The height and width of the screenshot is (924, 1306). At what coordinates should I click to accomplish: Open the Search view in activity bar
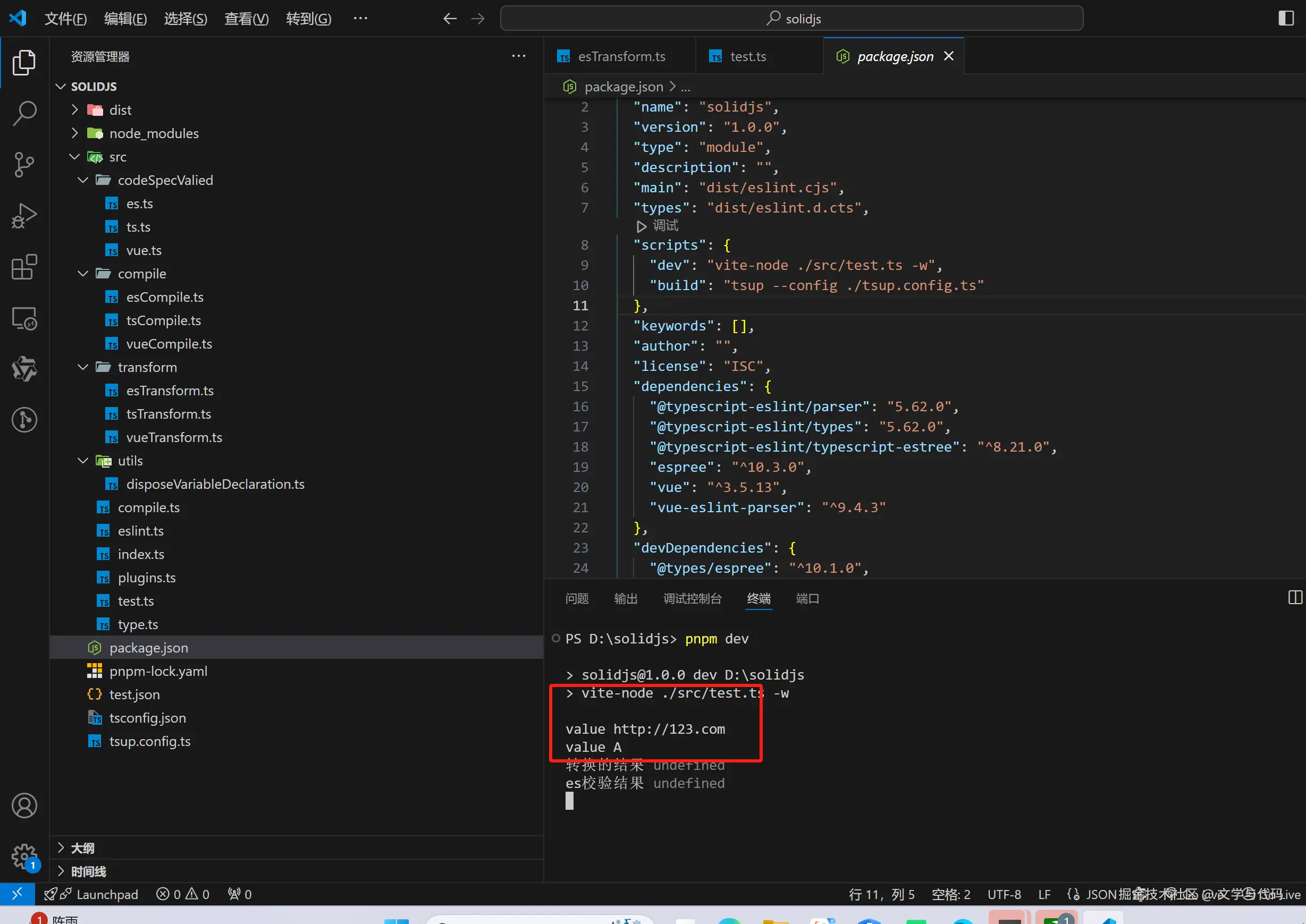(24, 113)
